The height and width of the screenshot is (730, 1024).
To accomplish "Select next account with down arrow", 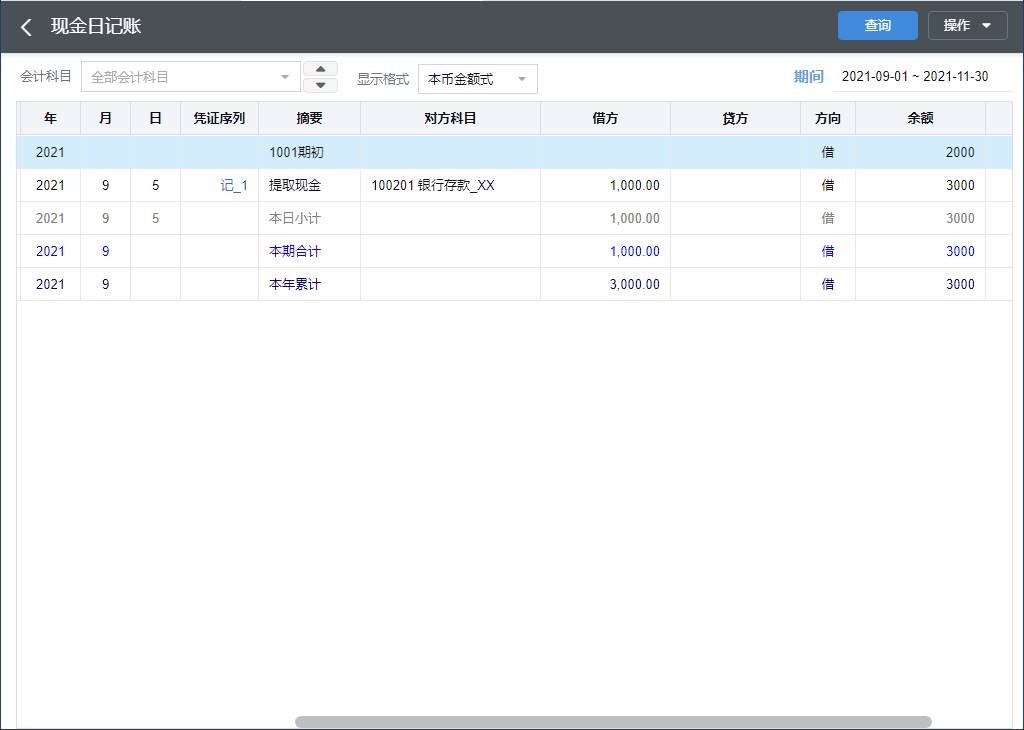I will tap(321, 85).
